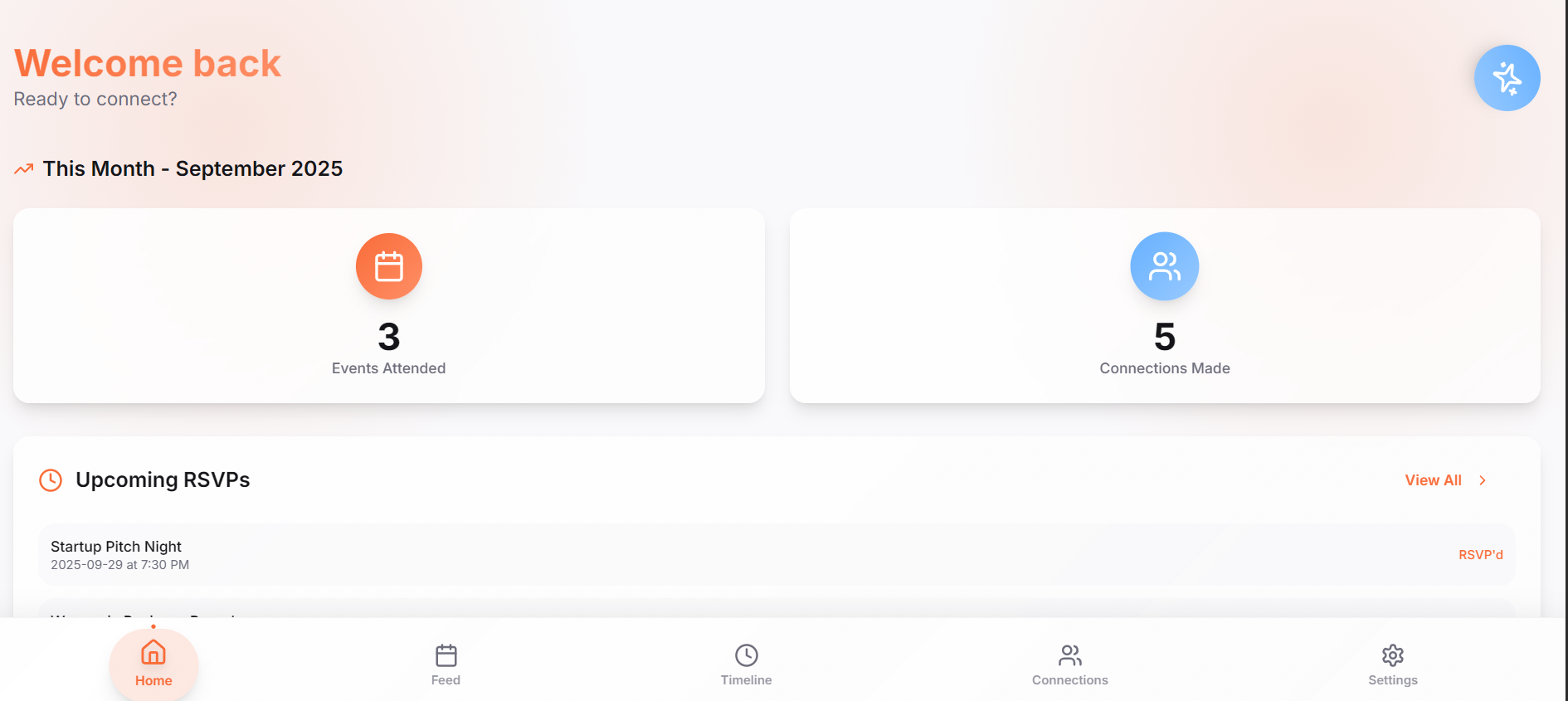This screenshot has width=1568, height=701.
Task: Expand RSVPs using the chevron arrow
Action: point(1483,480)
